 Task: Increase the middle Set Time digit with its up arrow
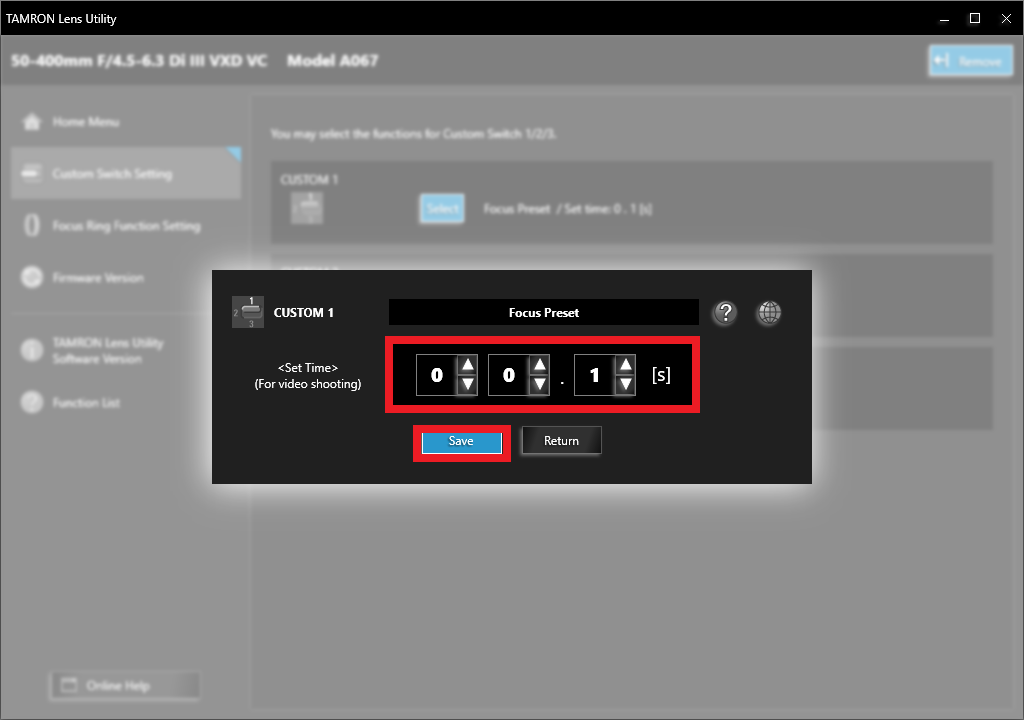click(x=539, y=365)
